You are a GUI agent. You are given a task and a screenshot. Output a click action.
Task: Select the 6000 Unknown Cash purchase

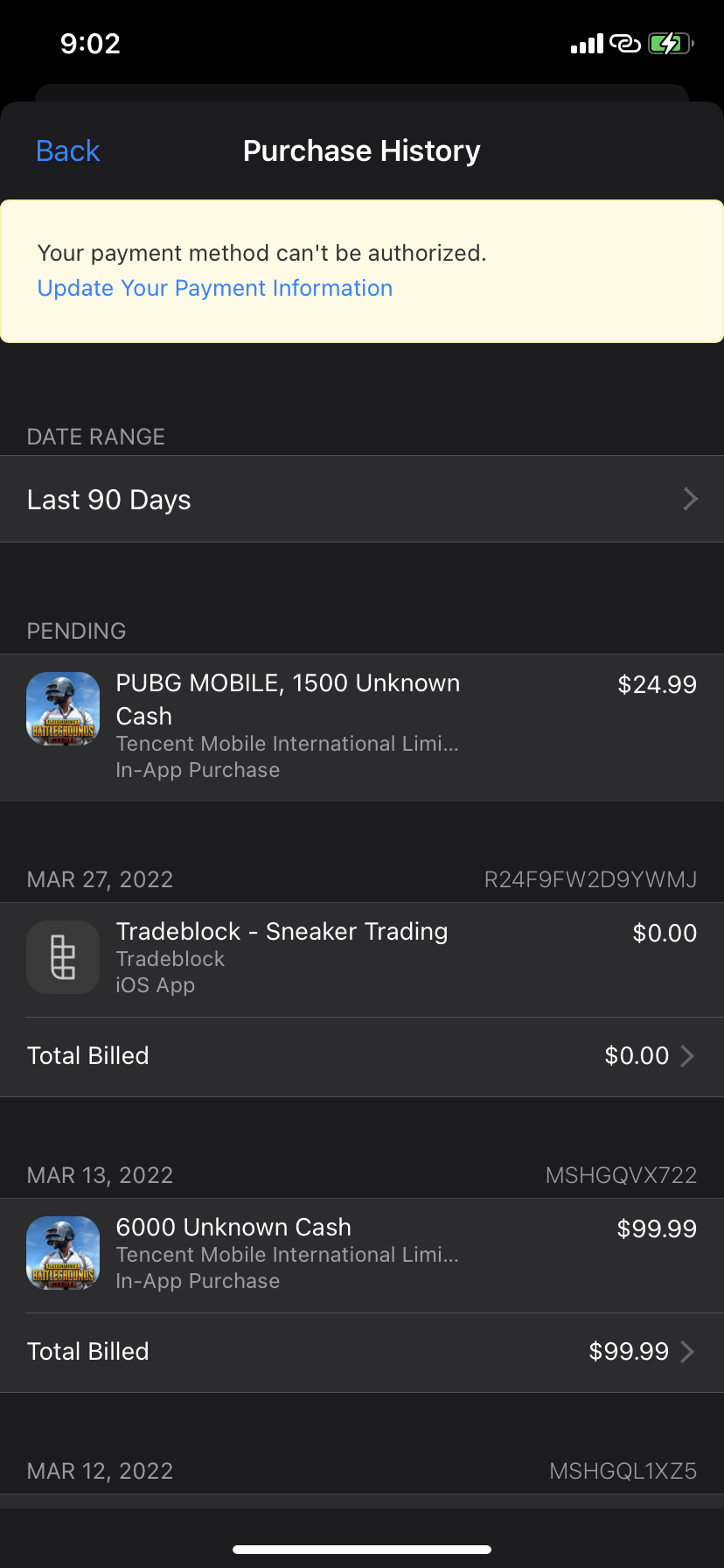[362, 1256]
